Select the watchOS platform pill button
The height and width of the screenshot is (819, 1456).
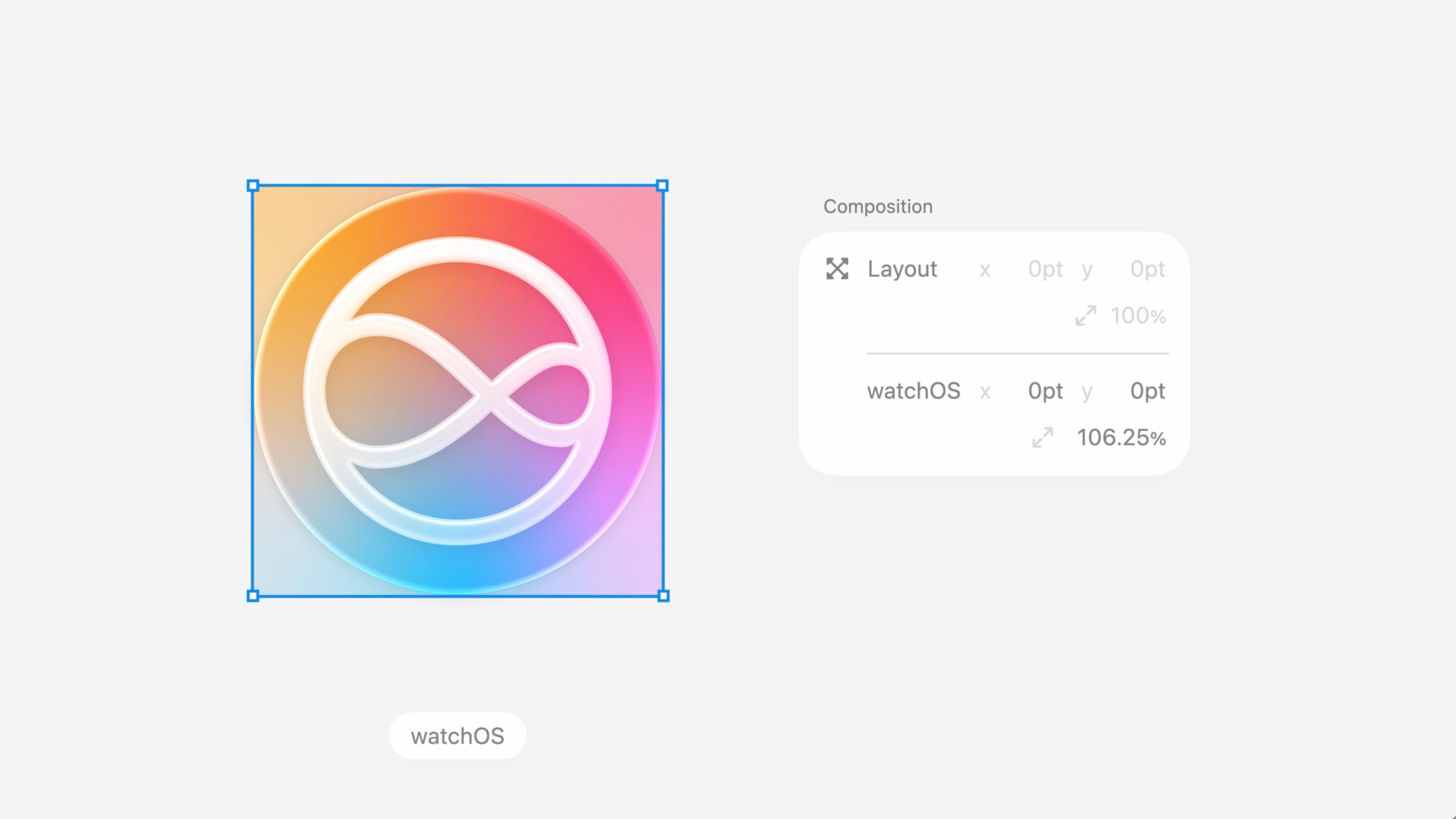coord(457,736)
